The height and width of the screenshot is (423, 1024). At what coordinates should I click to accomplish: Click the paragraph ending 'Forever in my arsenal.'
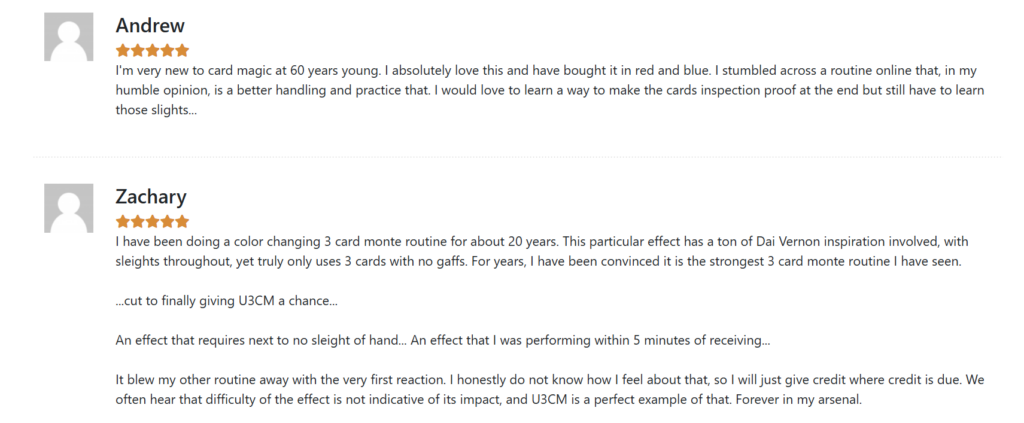tap(550, 390)
